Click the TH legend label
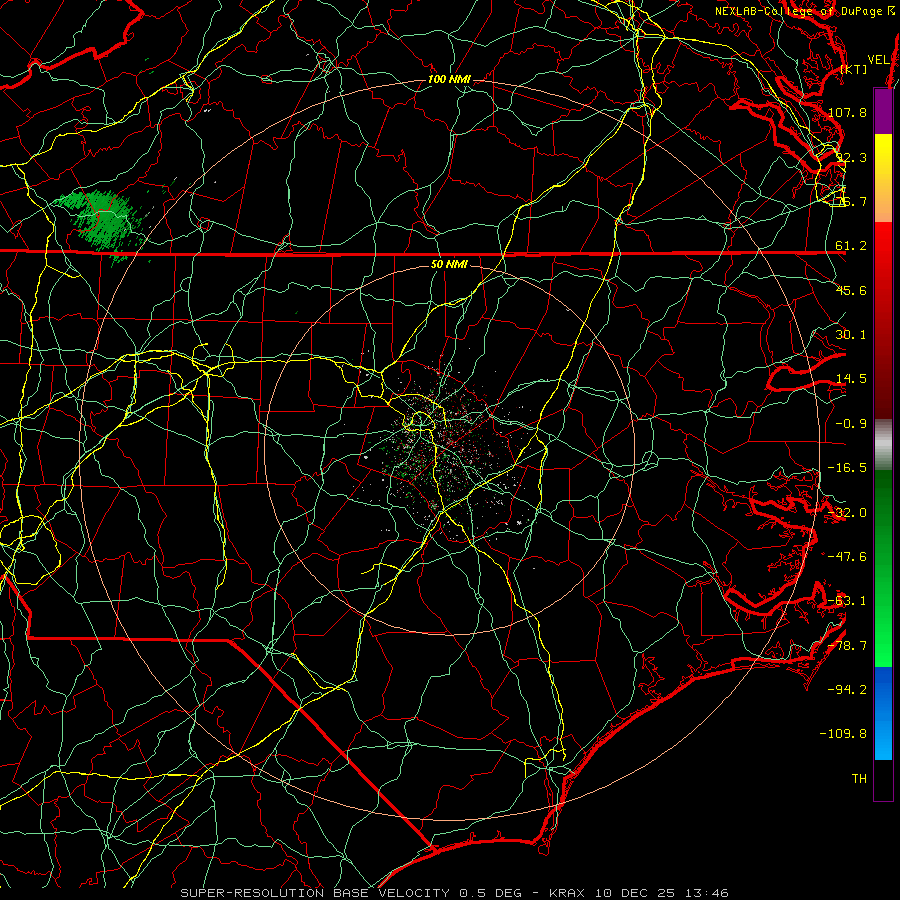 [x=859, y=778]
